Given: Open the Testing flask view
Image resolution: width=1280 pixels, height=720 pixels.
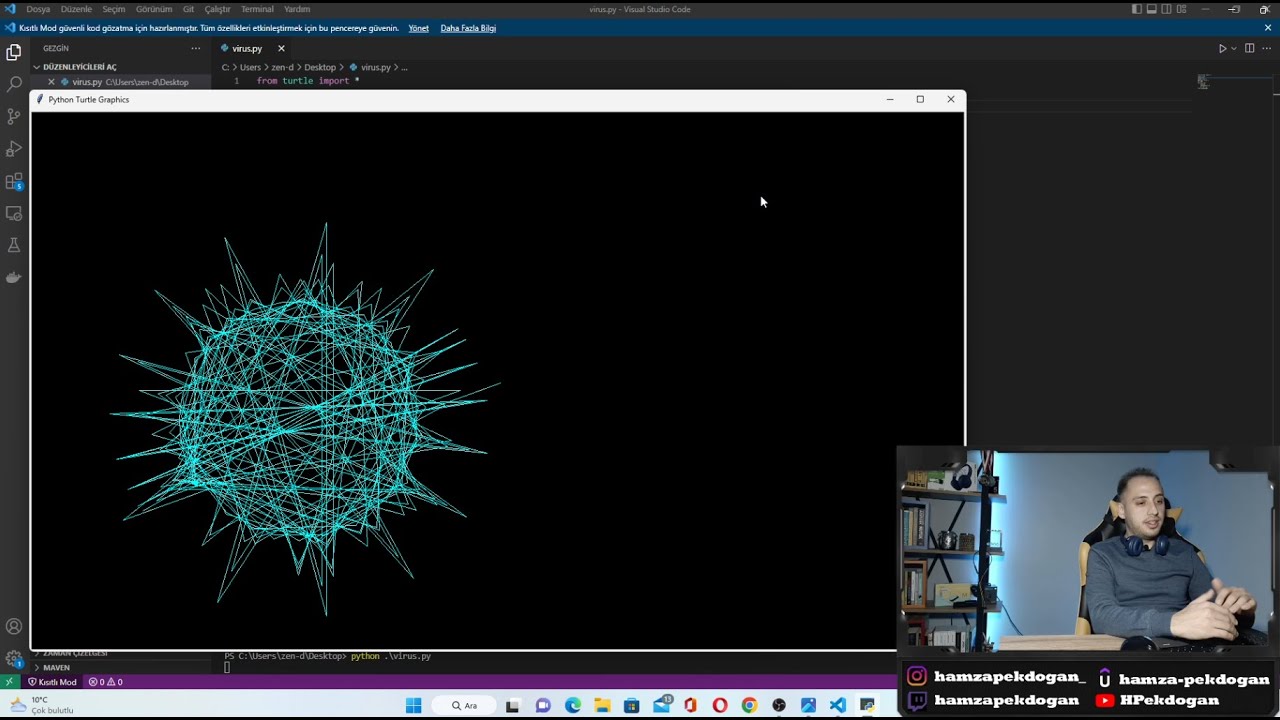Looking at the screenshot, I should click(14, 245).
